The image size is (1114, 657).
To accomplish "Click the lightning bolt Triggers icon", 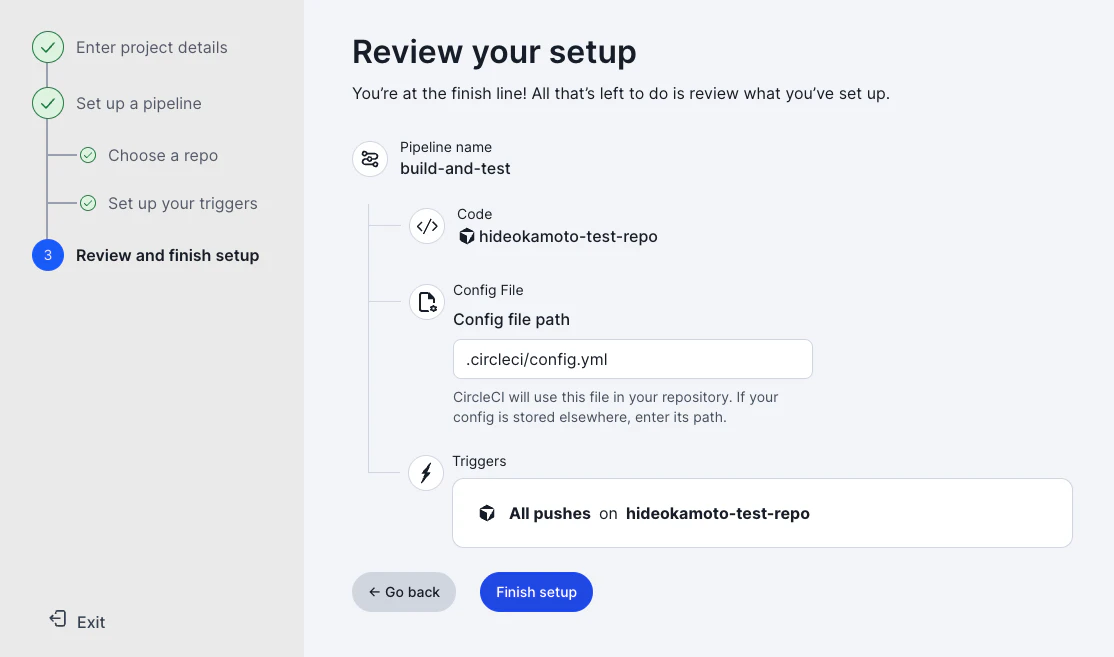I will tap(426, 473).
